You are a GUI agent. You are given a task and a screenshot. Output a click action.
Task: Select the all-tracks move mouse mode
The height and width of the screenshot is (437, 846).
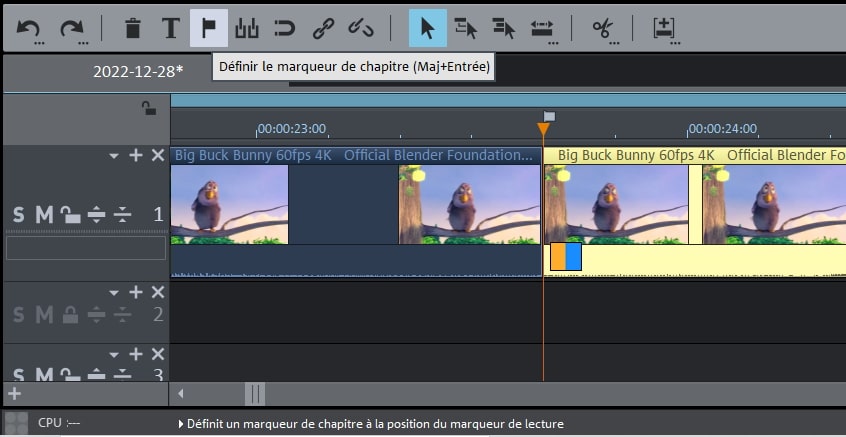point(504,28)
